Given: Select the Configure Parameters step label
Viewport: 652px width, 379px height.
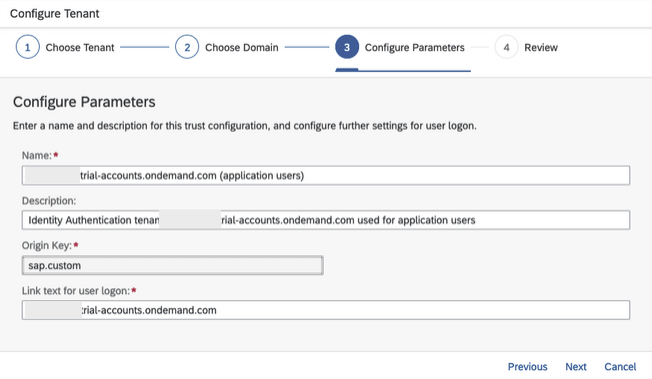Looking at the screenshot, I should click(415, 47).
